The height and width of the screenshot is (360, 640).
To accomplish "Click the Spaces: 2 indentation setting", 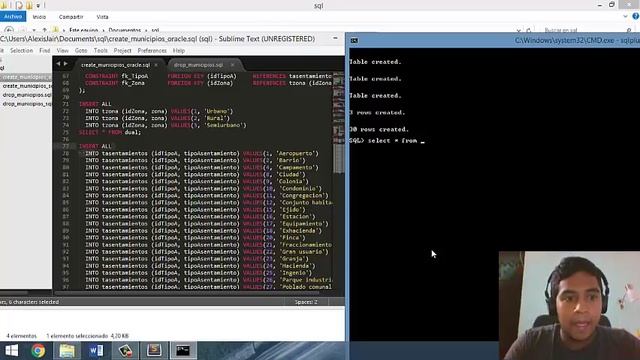I will 306,302.
